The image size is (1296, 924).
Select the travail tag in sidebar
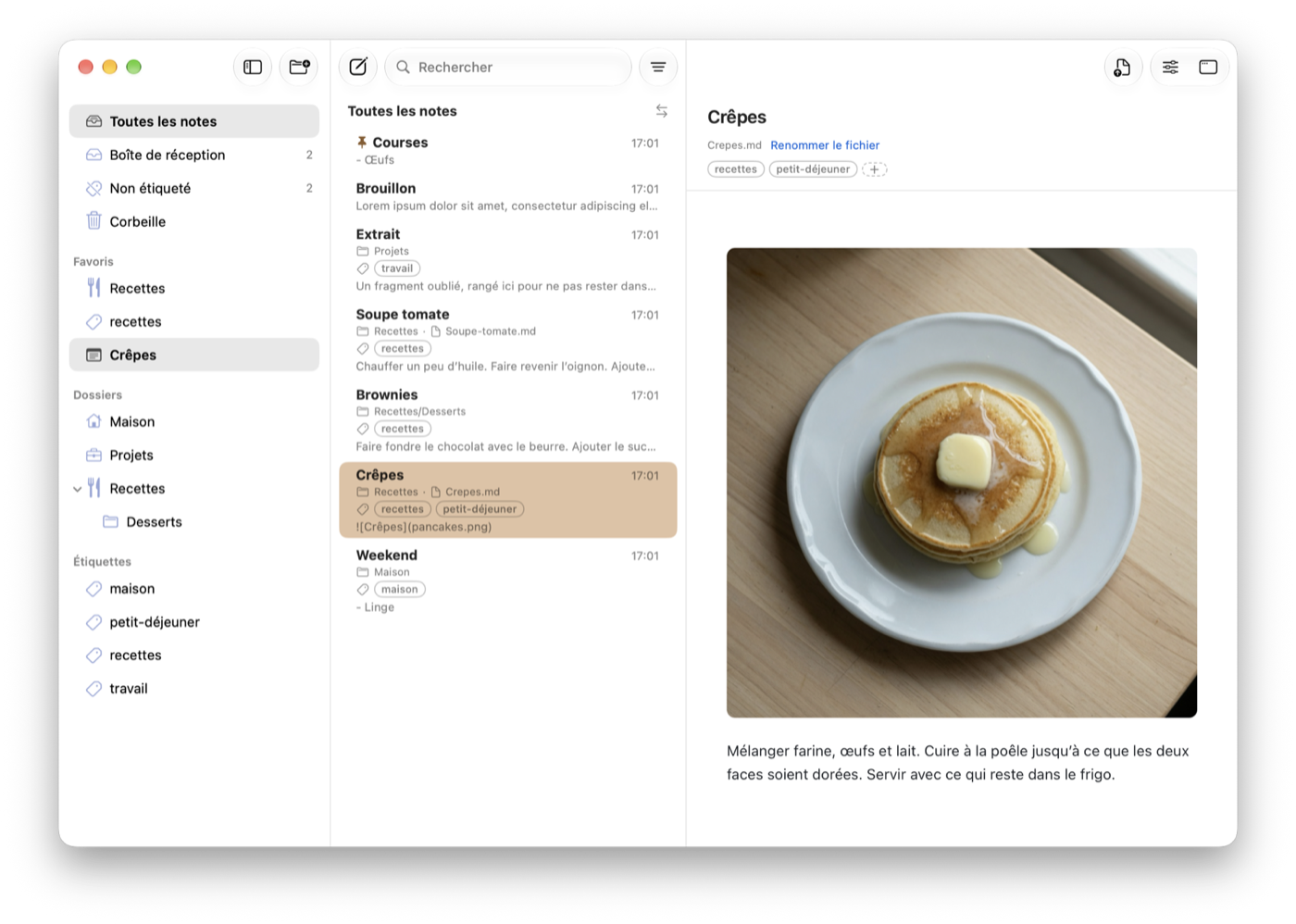coord(194,688)
